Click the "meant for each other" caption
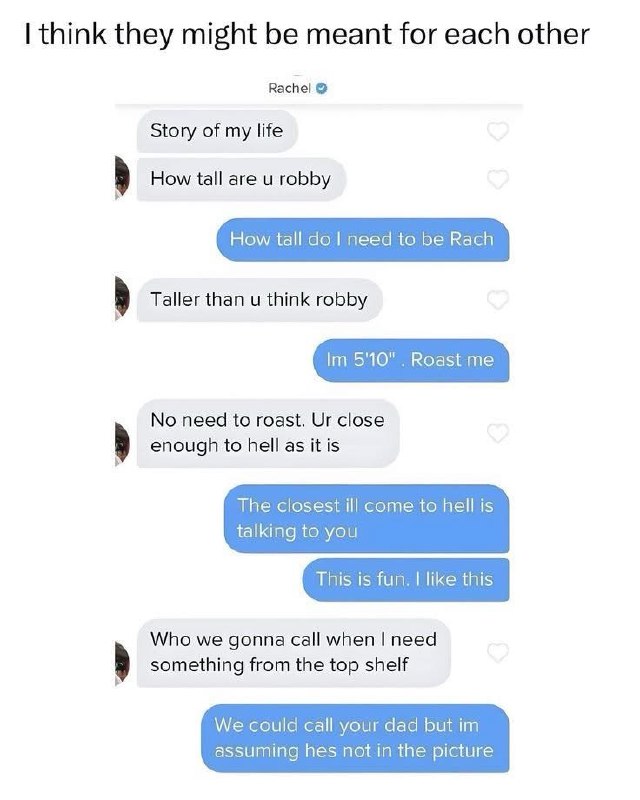The height and width of the screenshot is (800, 640). pos(448,35)
